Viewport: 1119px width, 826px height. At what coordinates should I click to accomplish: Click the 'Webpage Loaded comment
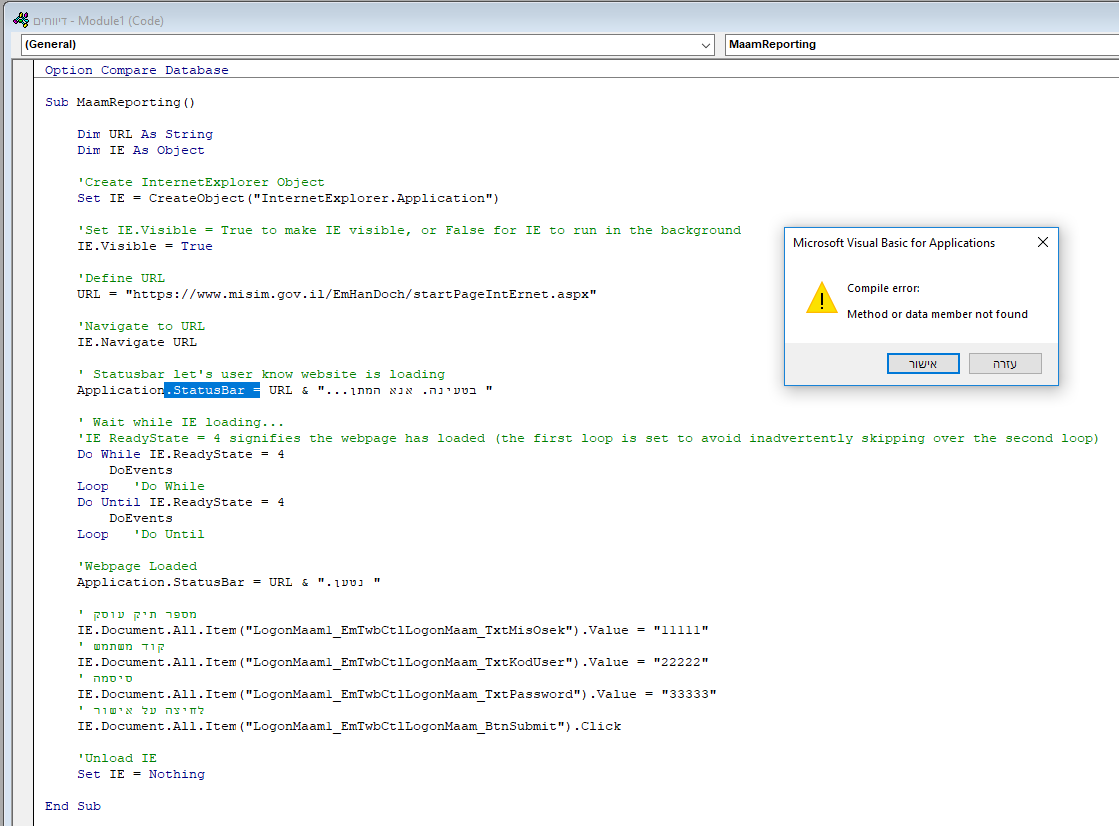[137, 566]
